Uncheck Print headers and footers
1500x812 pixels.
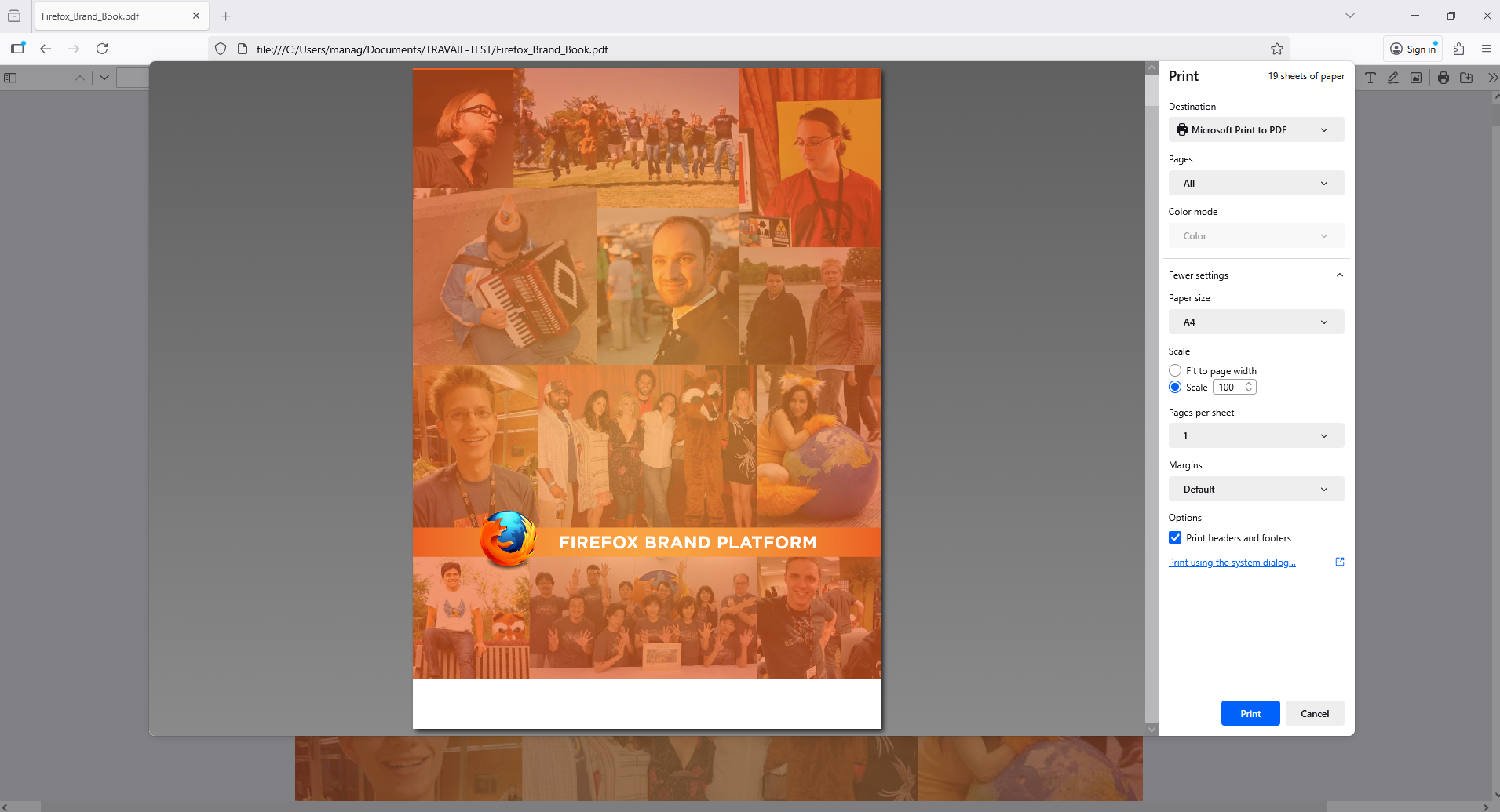point(1175,537)
